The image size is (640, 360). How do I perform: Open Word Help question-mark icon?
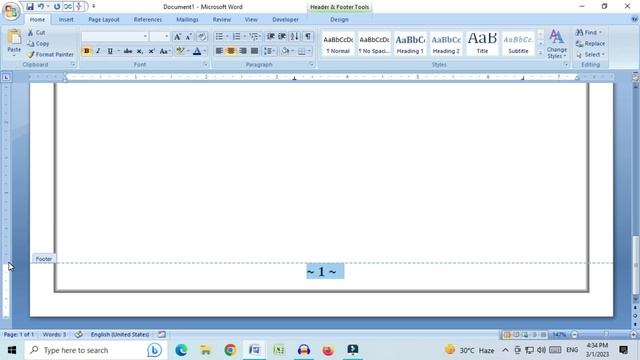634,19
